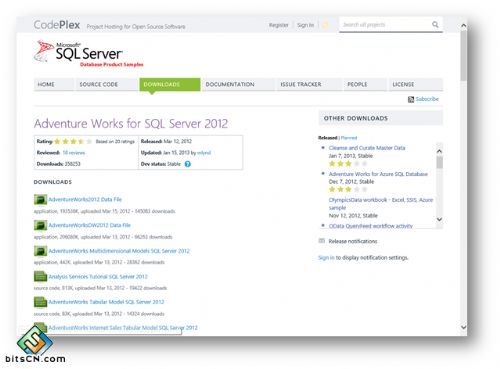Click the Microsoft SQL Server logo

click(89, 53)
